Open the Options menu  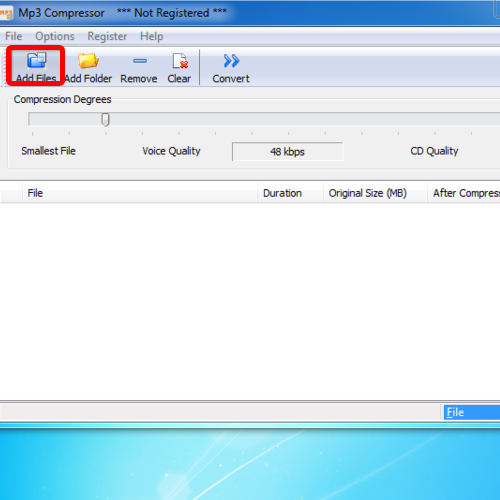point(55,36)
